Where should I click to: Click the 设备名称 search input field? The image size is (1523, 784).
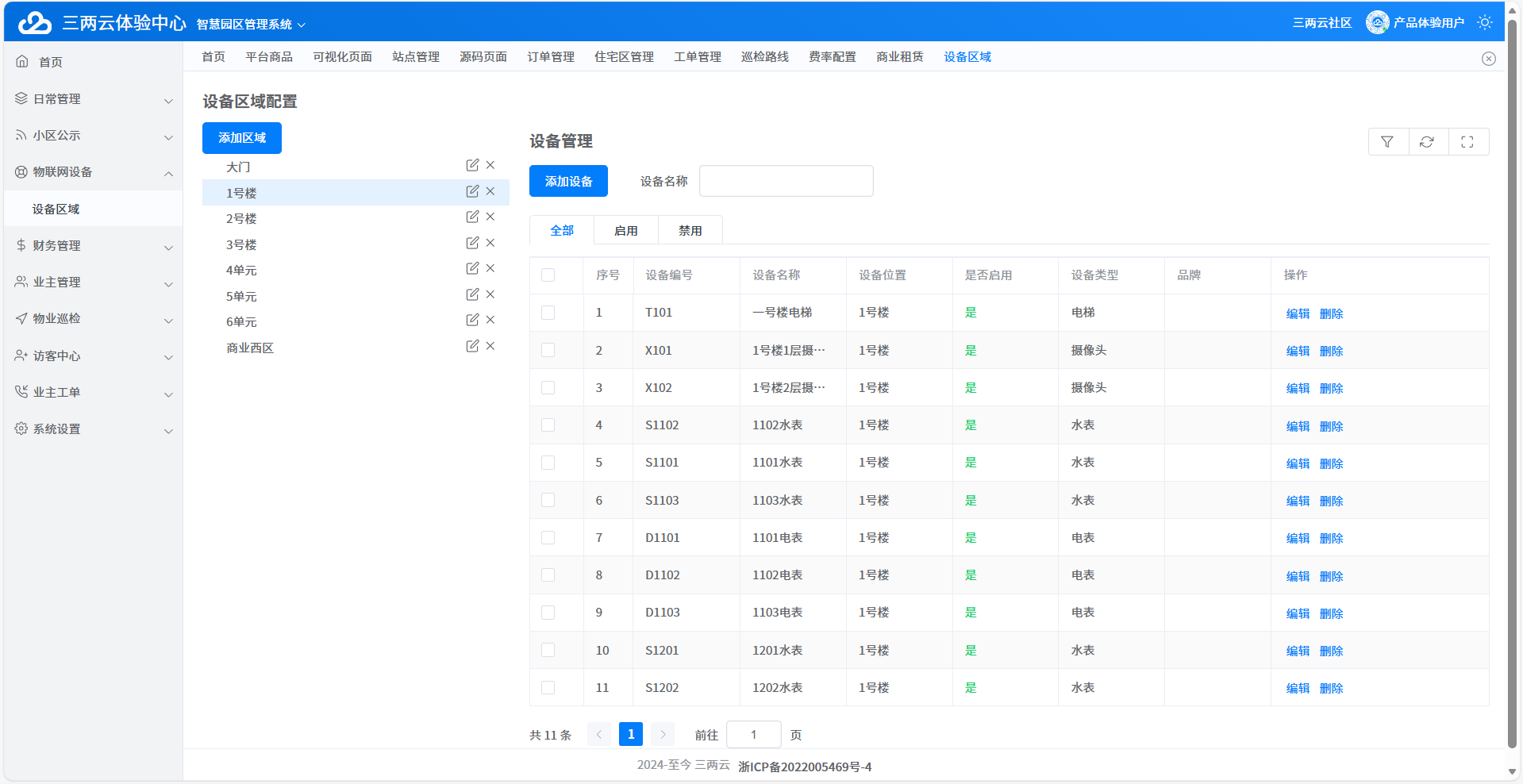(785, 181)
